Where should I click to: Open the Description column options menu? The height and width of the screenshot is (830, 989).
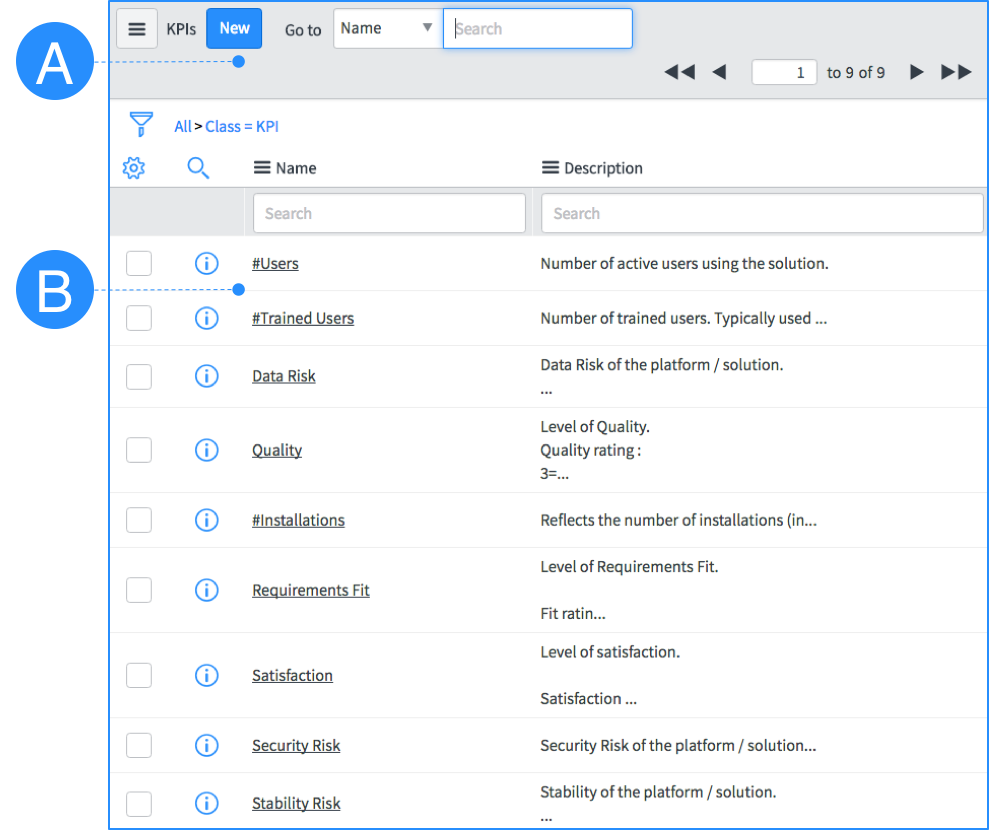click(550, 168)
